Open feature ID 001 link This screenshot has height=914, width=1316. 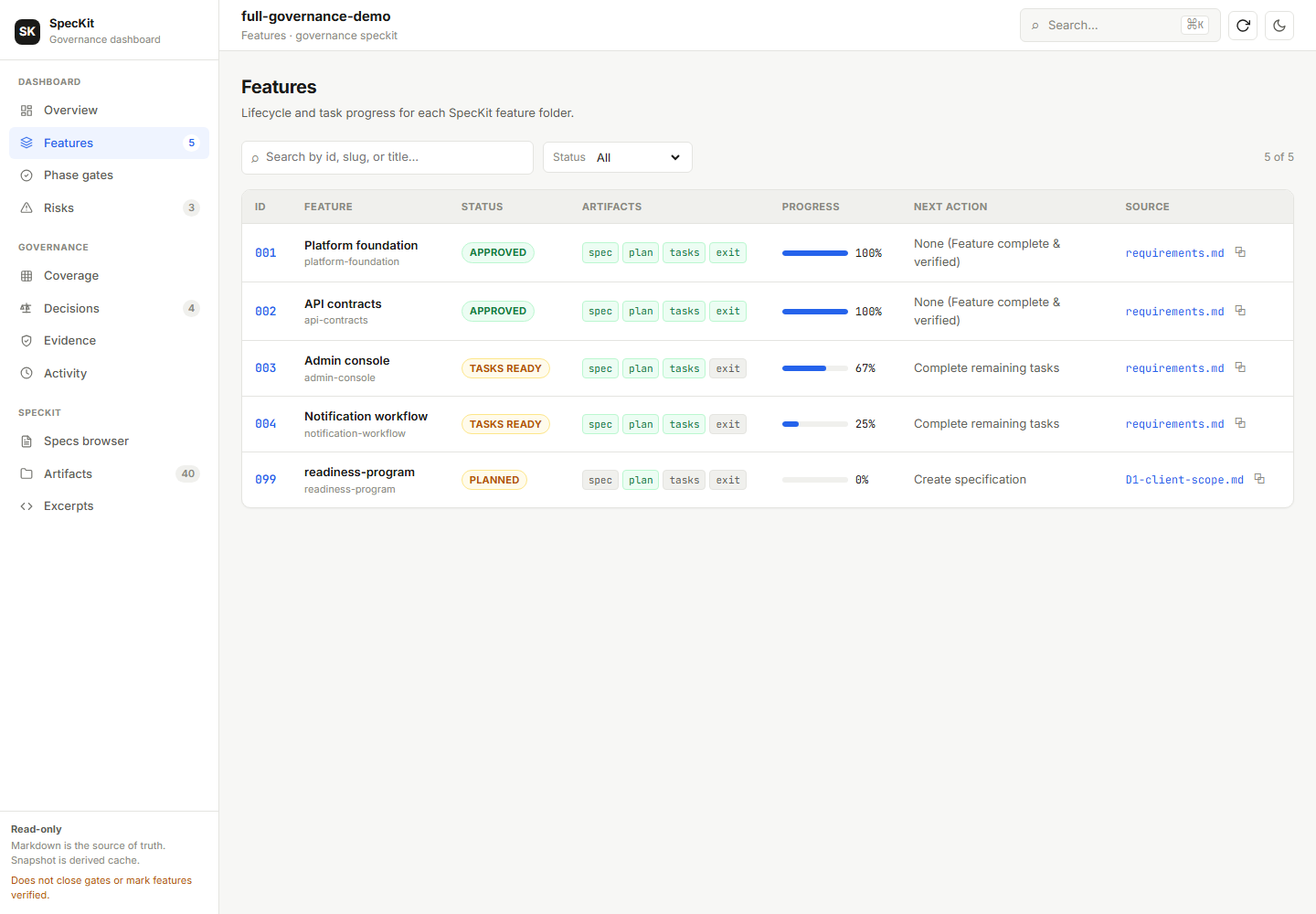(x=266, y=253)
